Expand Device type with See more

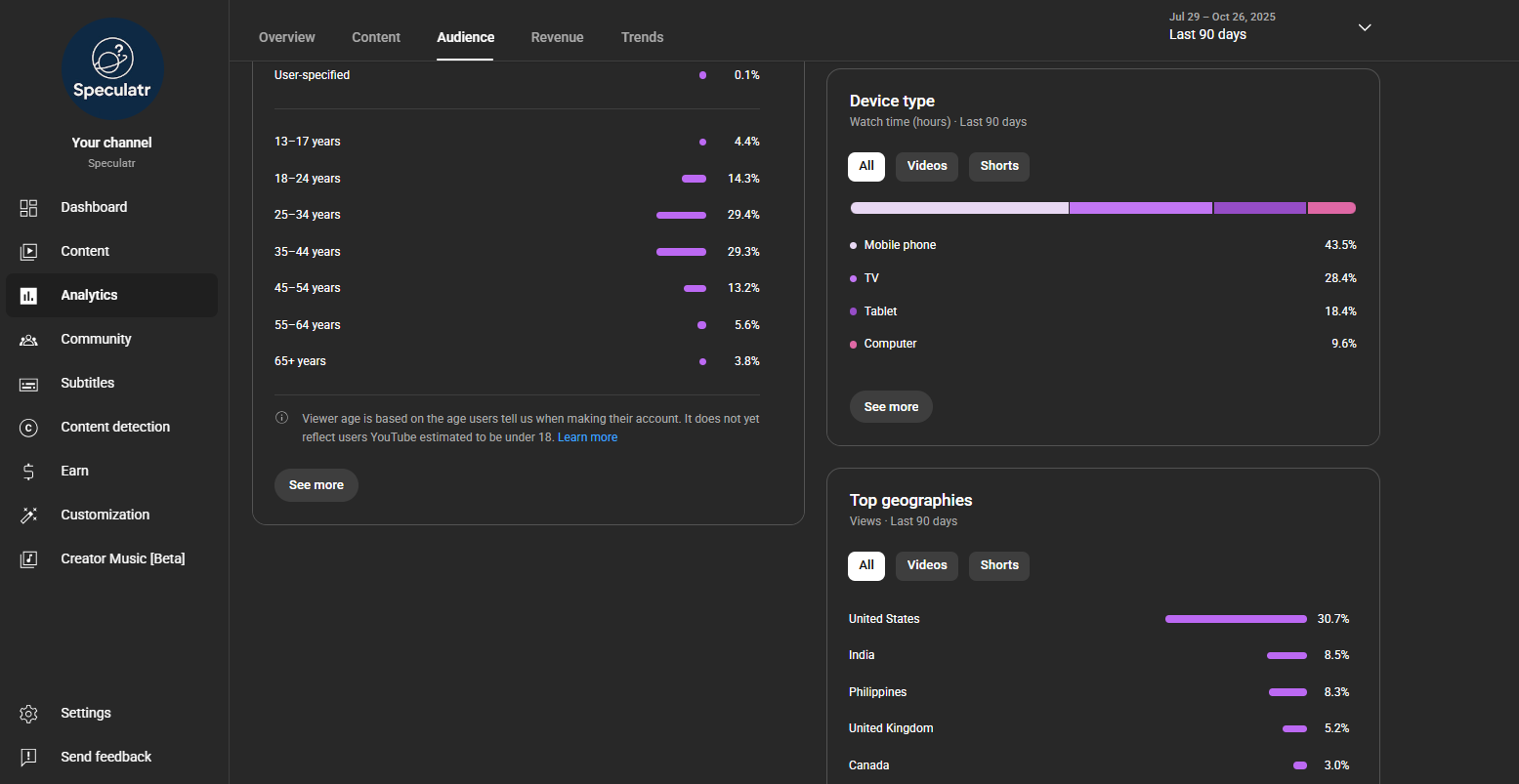(x=890, y=407)
